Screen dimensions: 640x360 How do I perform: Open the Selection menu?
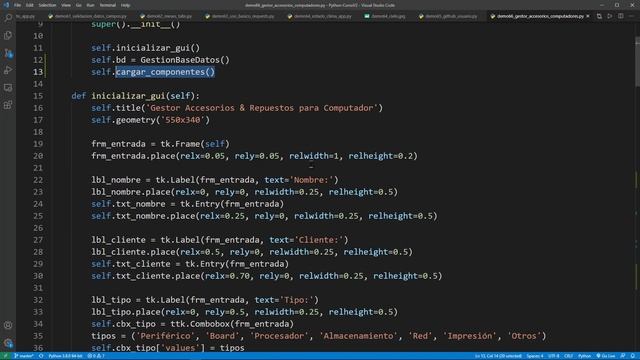pos(47,5)
